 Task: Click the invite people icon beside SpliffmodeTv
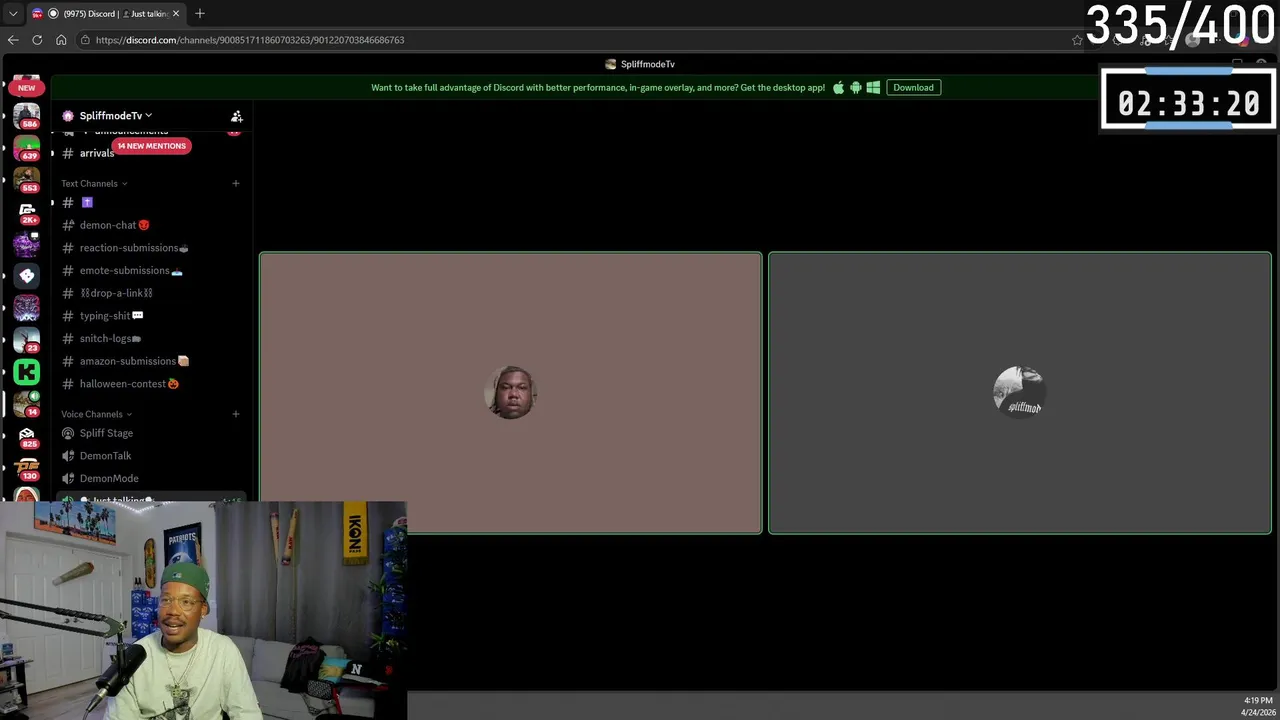point(237,116)
